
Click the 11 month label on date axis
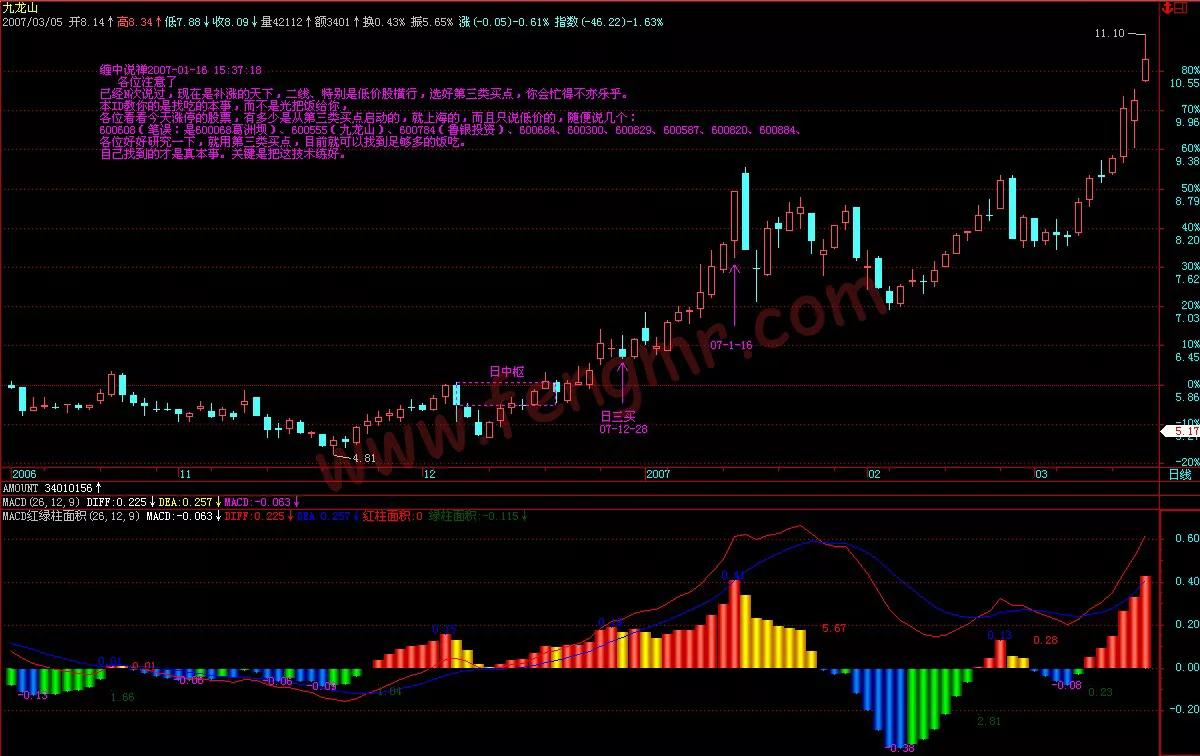coord(185,474)
